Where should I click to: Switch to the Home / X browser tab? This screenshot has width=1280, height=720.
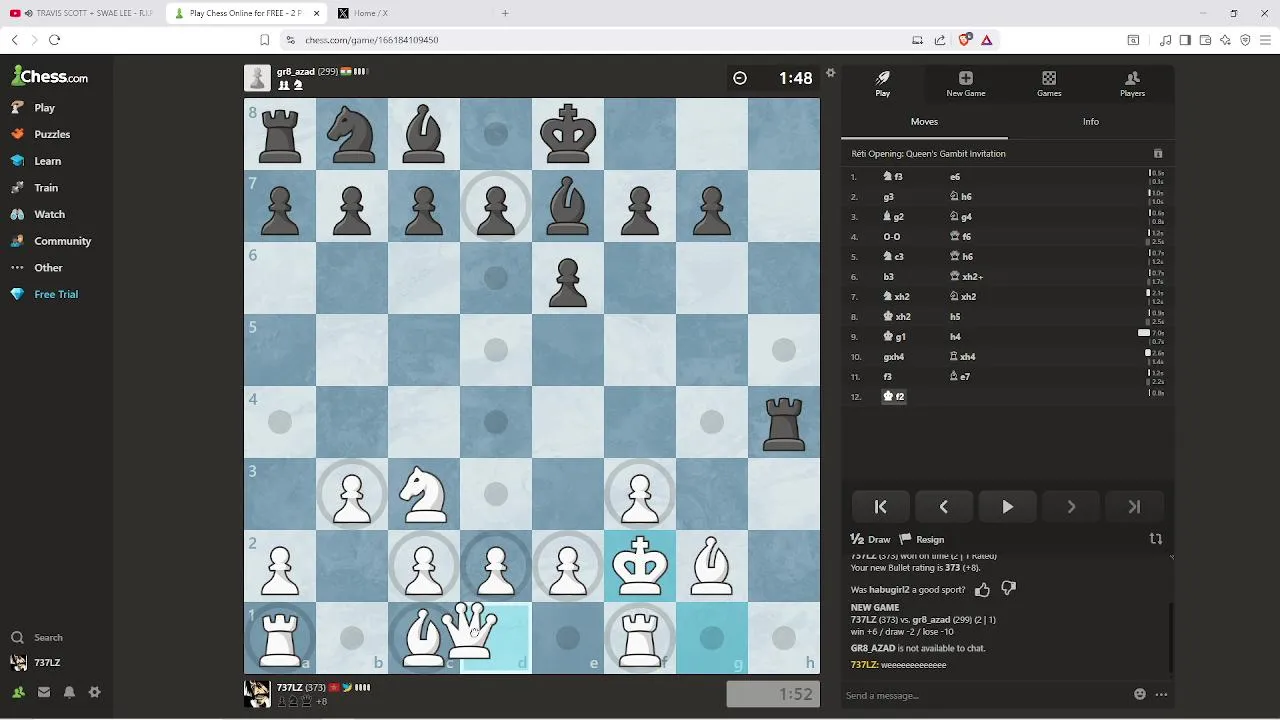pyautogui.click(x=408, y=13)
